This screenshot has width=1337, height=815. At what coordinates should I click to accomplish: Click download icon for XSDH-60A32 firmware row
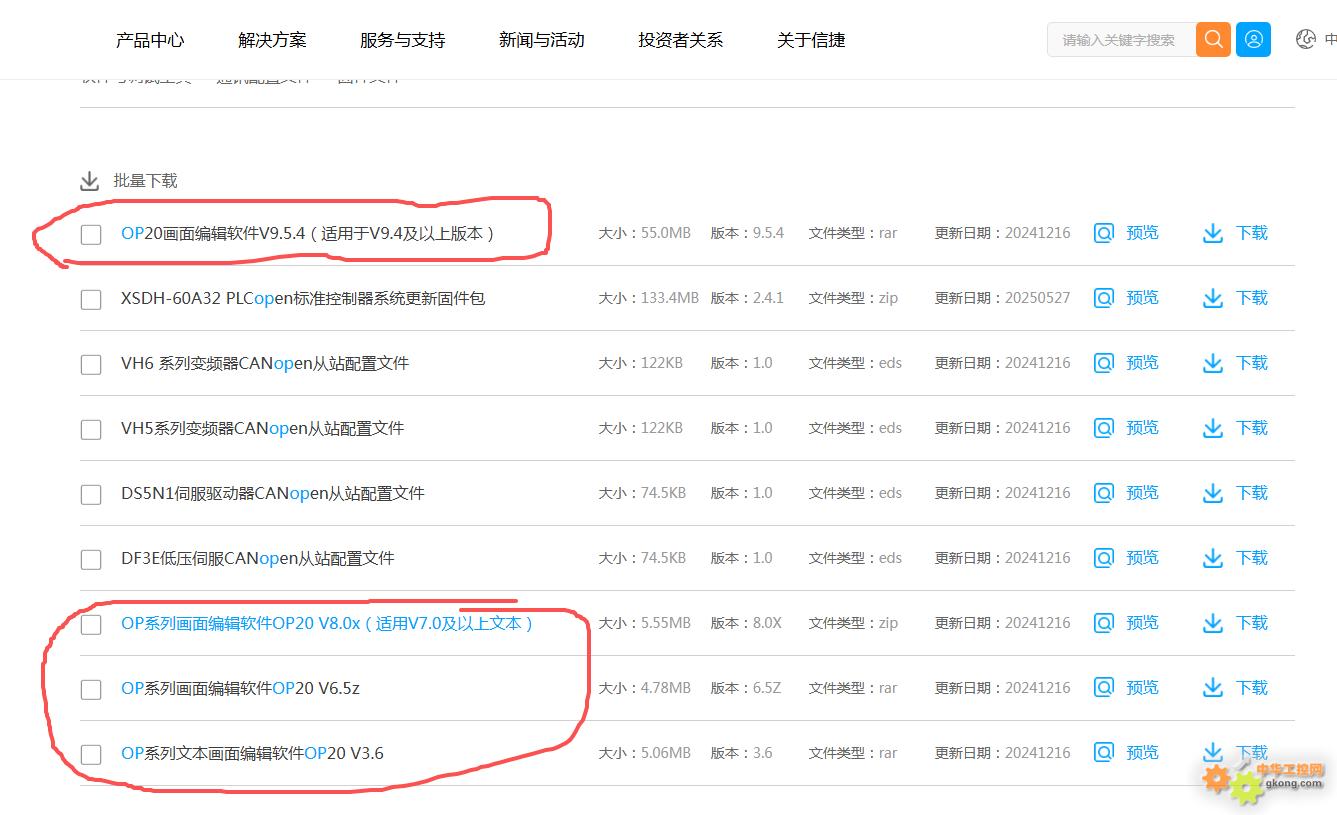click(1213, 298)
